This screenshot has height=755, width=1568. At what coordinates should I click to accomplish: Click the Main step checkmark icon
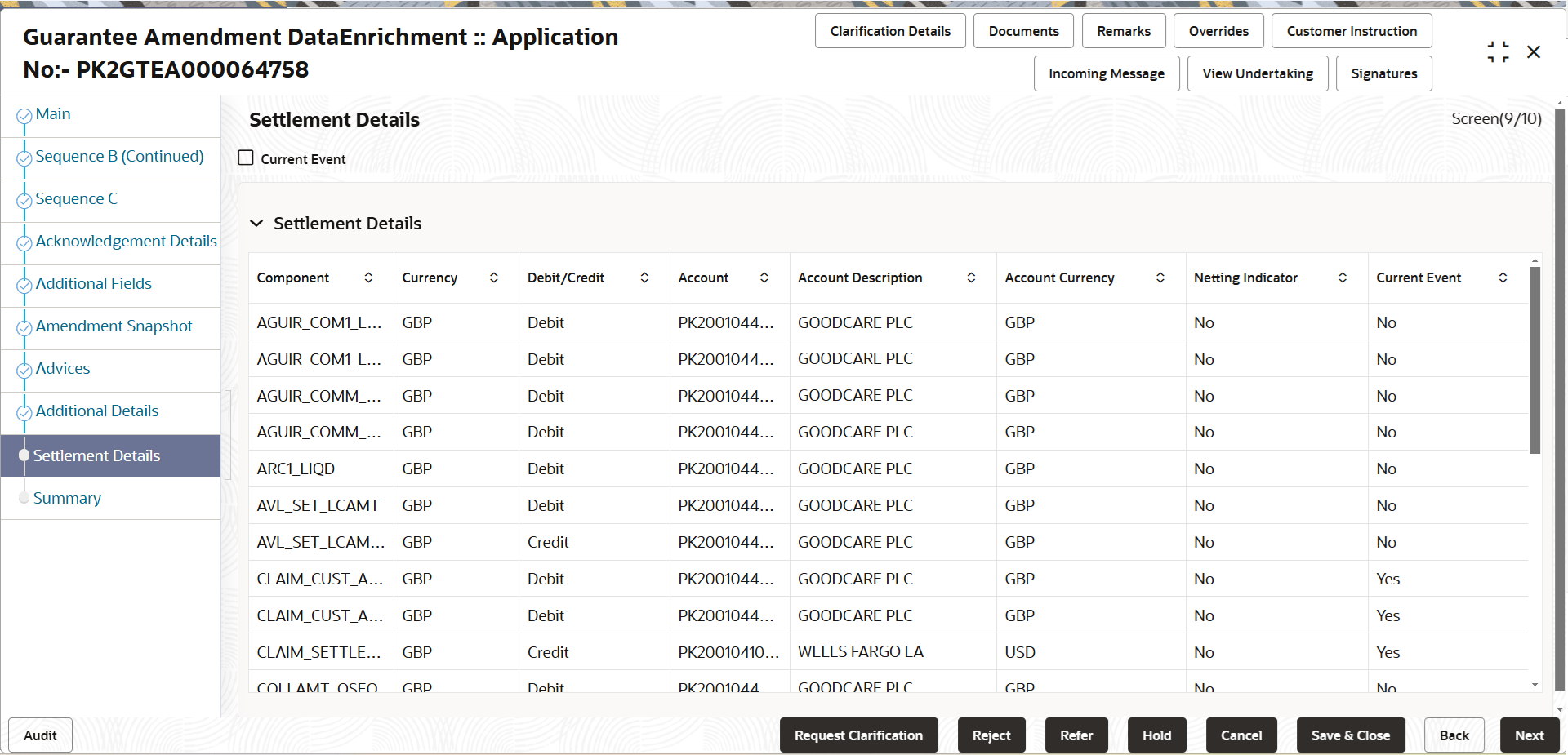[24, 116]
